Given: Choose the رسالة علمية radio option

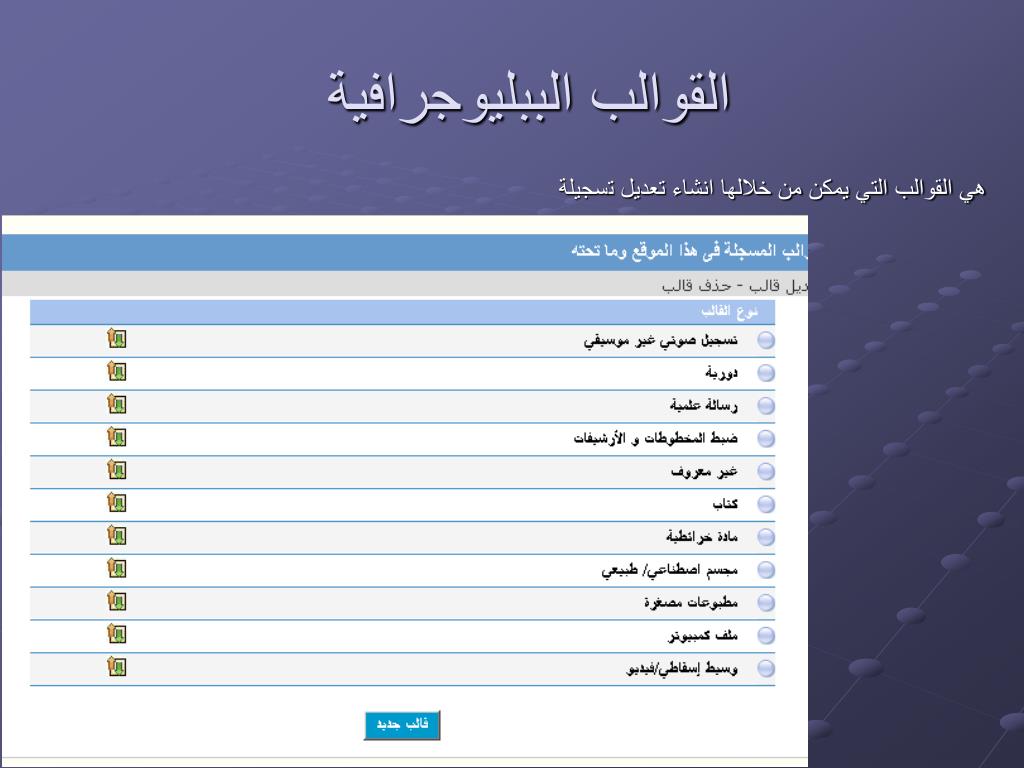Looking at the screenshot, I should coord(766,406).
